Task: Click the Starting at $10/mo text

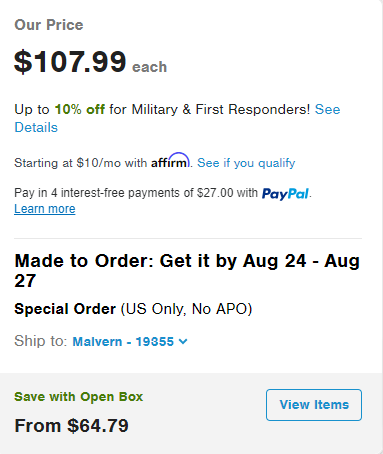Action: (x=67, y=163)
